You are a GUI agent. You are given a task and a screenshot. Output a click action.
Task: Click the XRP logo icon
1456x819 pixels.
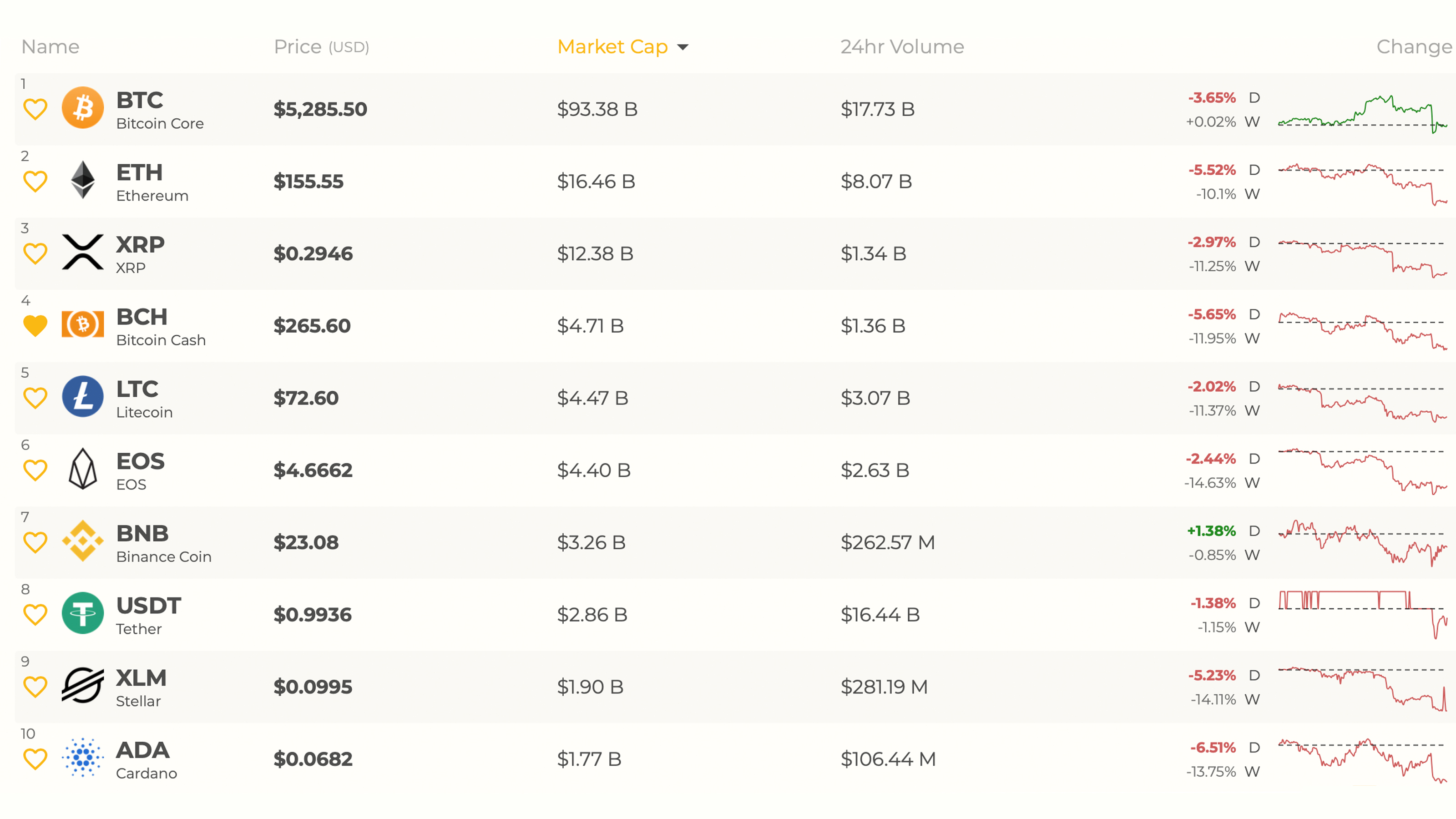(x=82, y=252)
